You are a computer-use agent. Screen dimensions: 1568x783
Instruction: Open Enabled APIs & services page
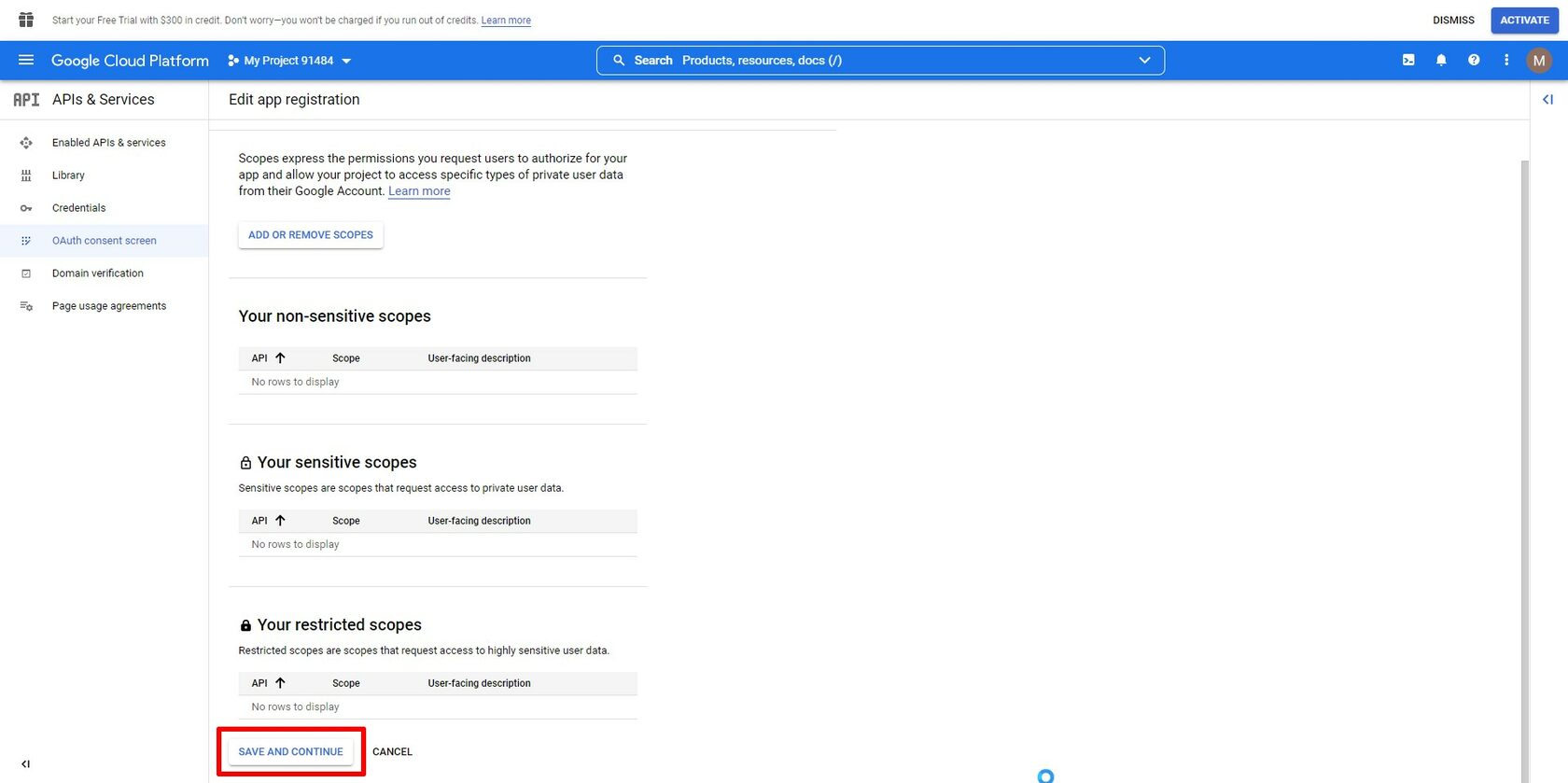point(108,143)
